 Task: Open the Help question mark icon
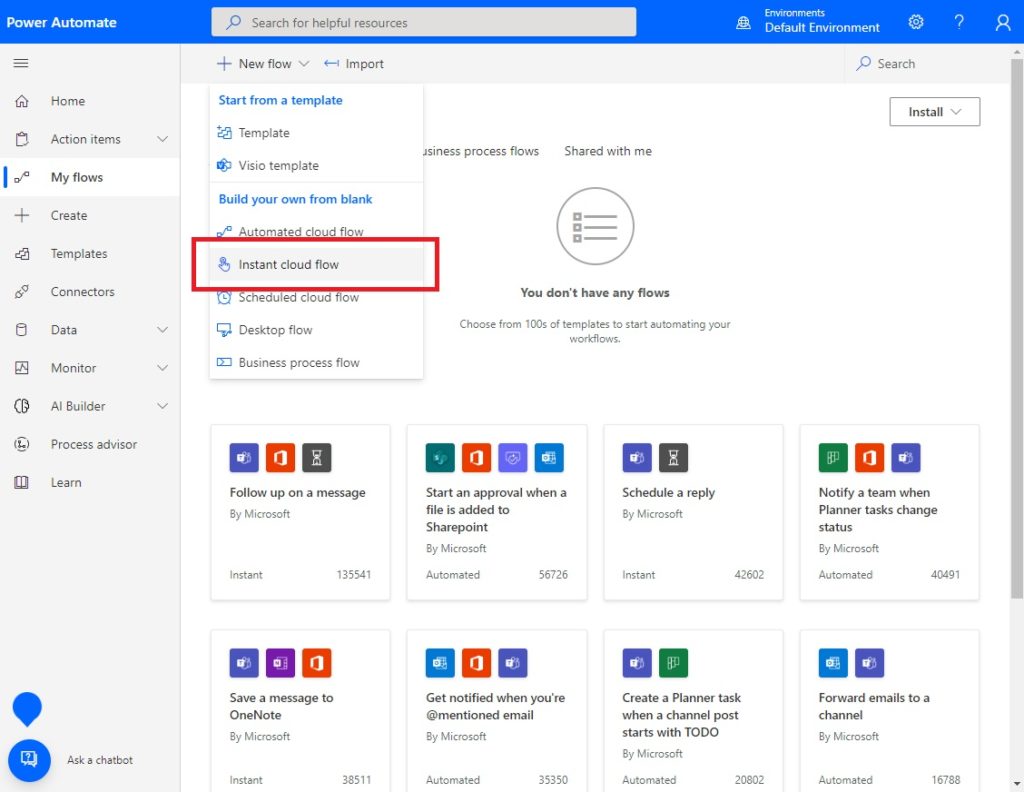click(x=959, y=22)
